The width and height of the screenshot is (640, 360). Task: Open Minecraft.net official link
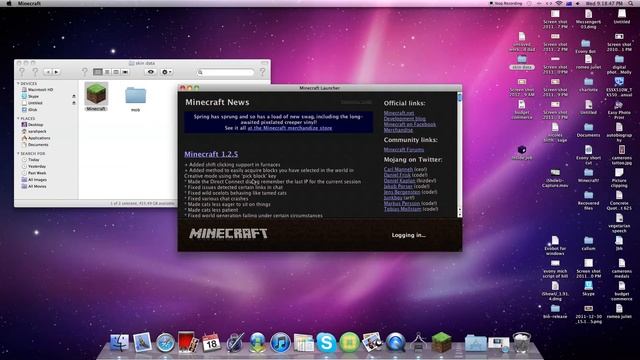pos(399,113)
